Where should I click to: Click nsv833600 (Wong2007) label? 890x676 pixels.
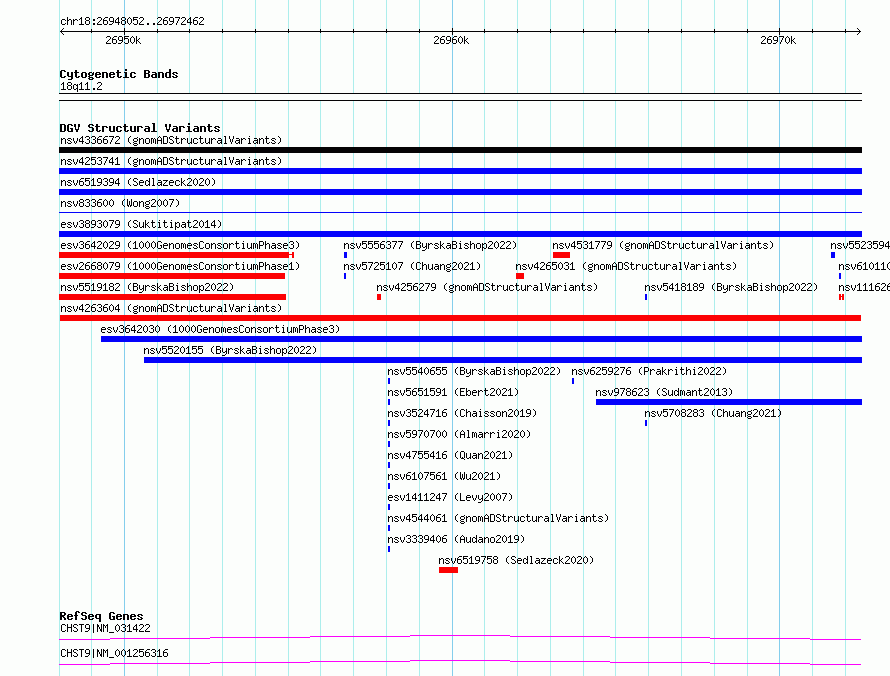[x=120, y=203]
